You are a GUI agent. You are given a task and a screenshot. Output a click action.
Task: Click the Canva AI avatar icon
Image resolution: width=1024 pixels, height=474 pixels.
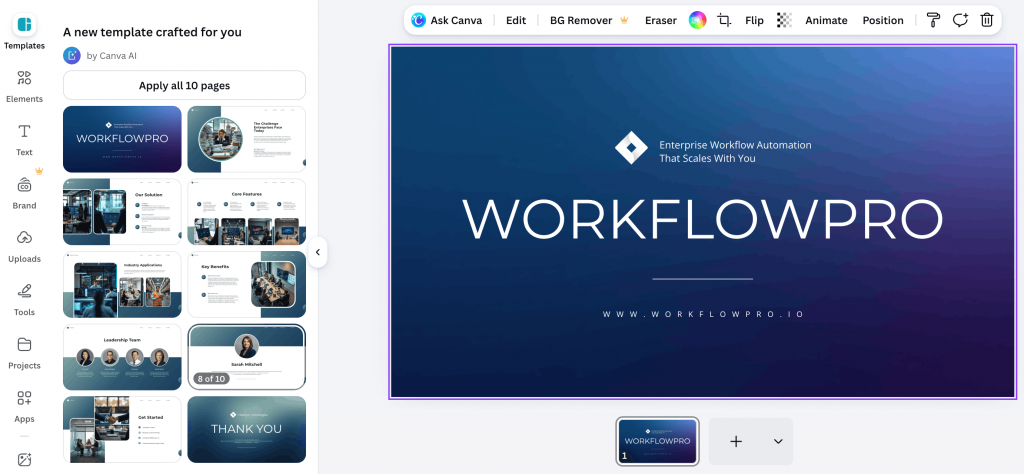pos(72,55)
